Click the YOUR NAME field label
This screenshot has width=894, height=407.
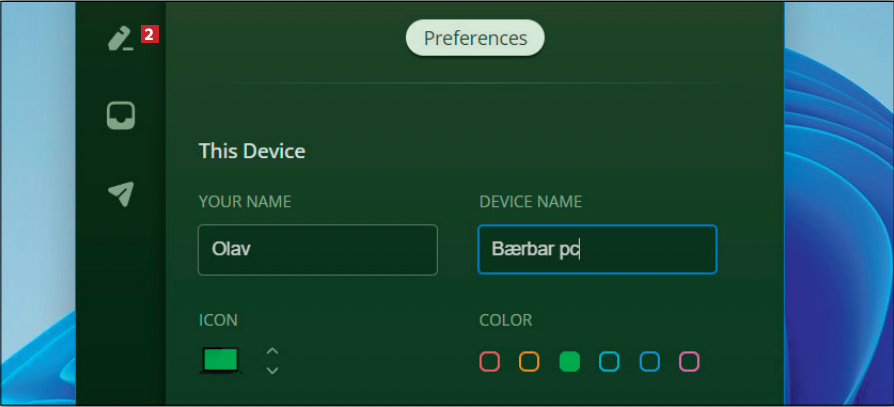pos(245,202)
